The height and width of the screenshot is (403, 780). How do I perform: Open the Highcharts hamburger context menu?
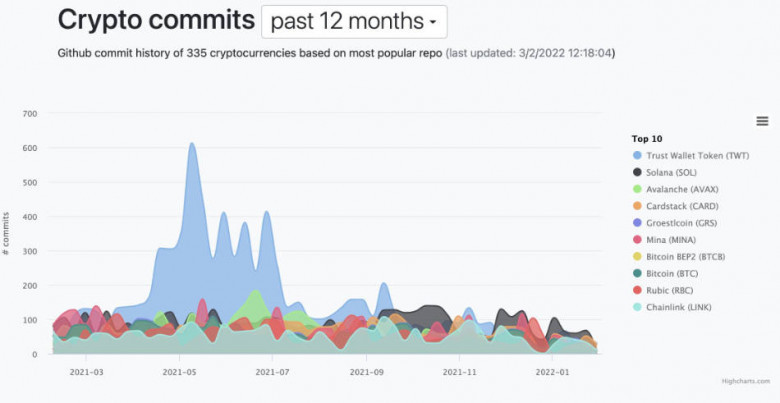[762, 121]
